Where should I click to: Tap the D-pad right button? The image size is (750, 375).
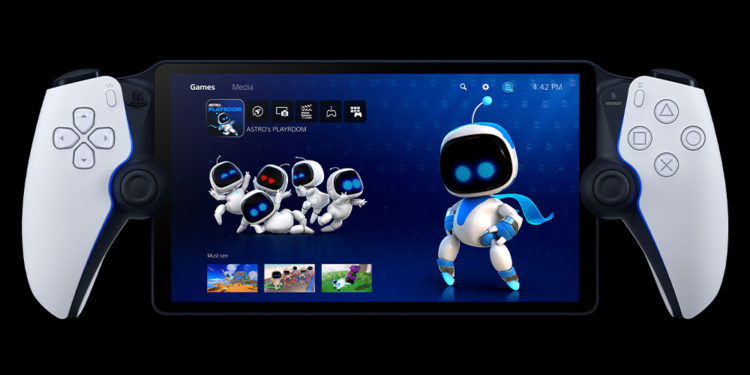click(x=102, y=138)
